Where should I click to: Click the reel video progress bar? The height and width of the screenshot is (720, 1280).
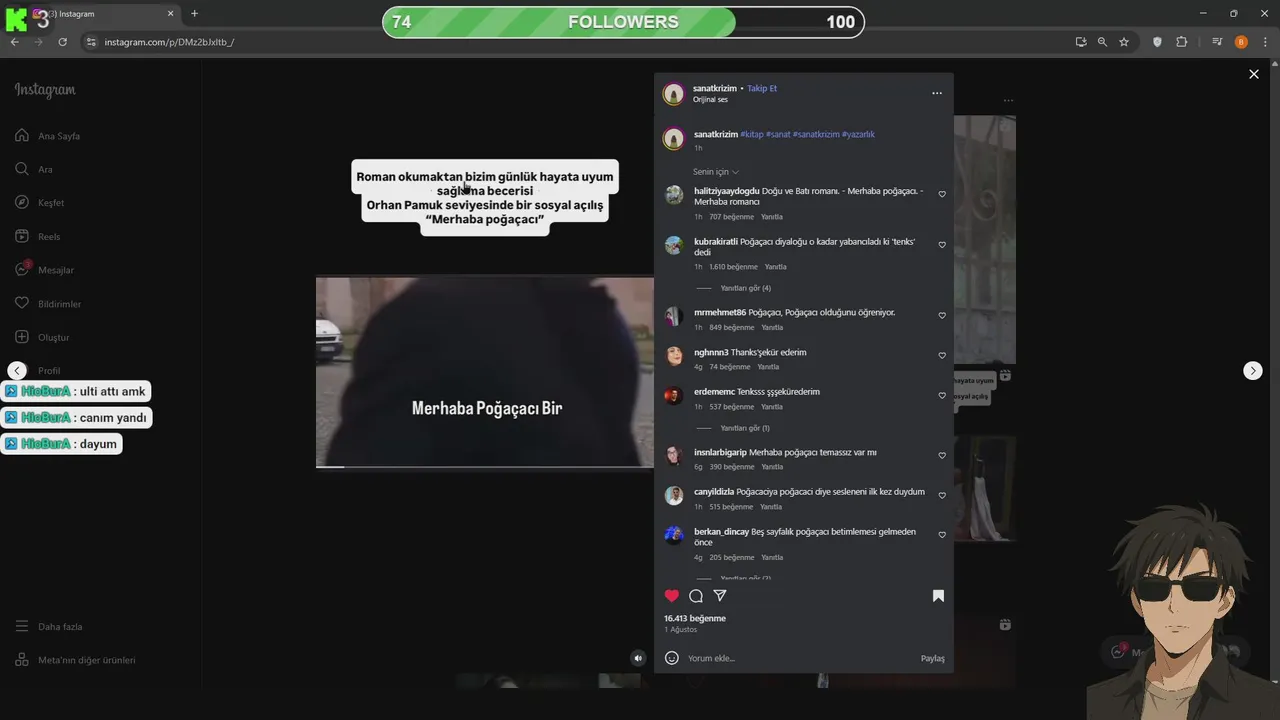pyautogui.click(x=485, y=466)
